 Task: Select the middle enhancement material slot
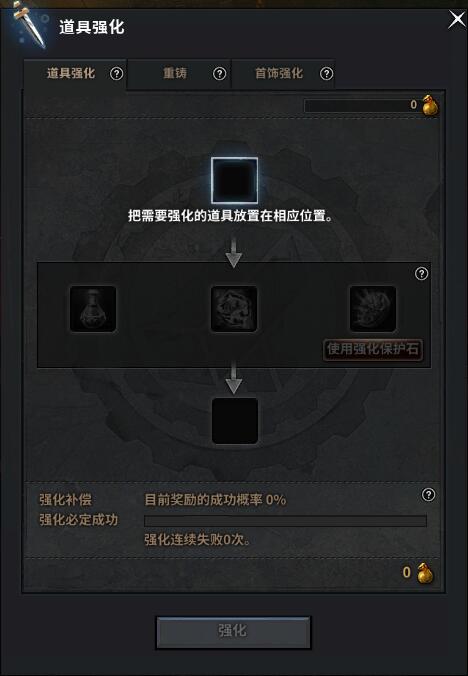pos(234,309)
